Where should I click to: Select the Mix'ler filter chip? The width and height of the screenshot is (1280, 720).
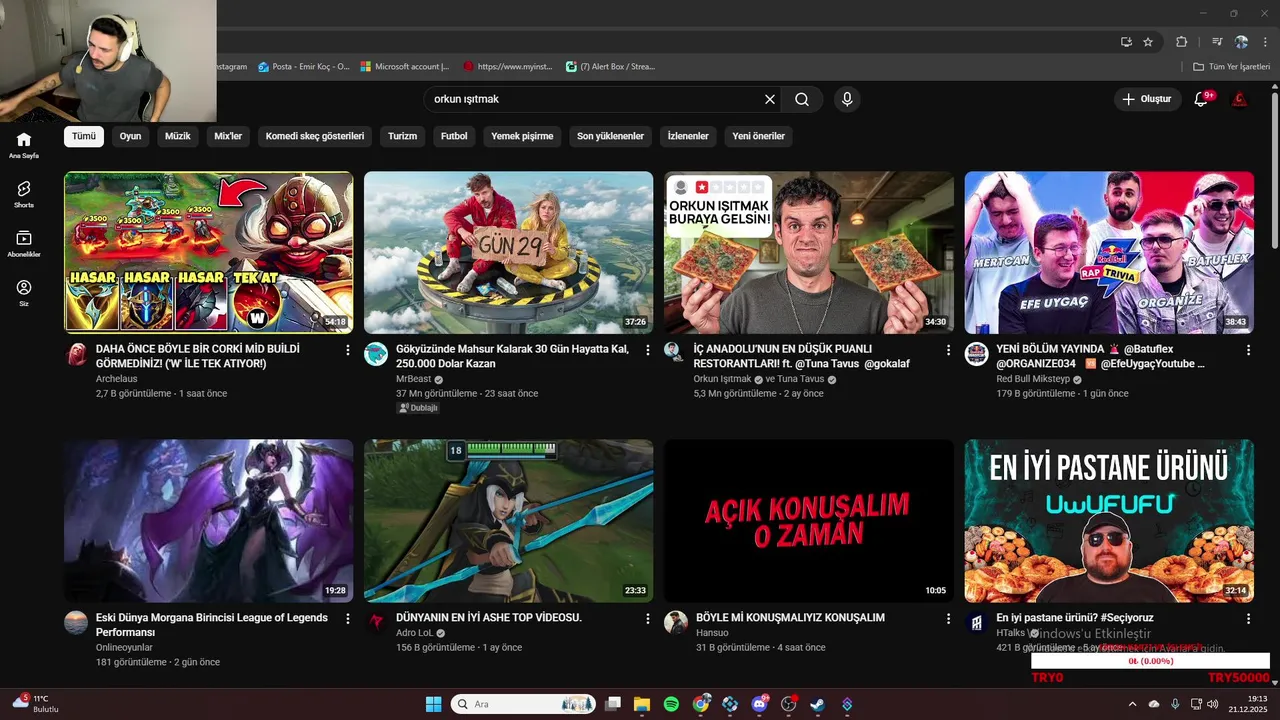(x=228, y=136)
